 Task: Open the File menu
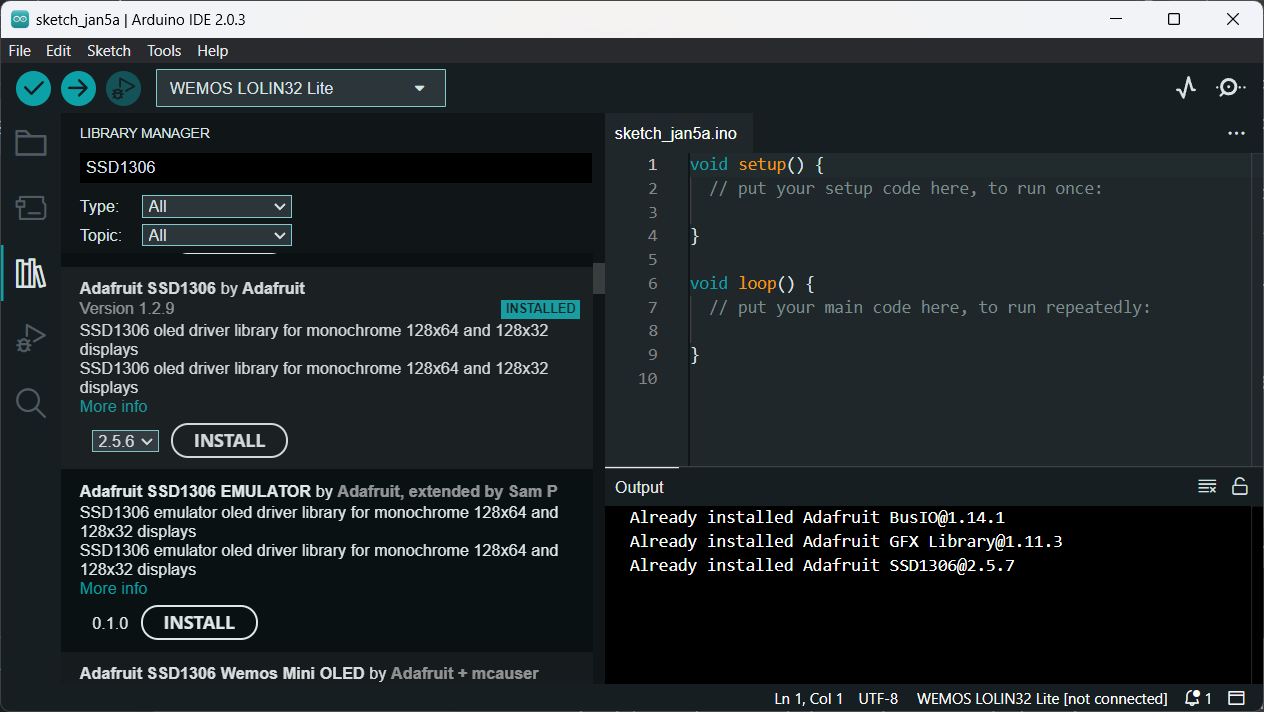click(x=20, y=51)
